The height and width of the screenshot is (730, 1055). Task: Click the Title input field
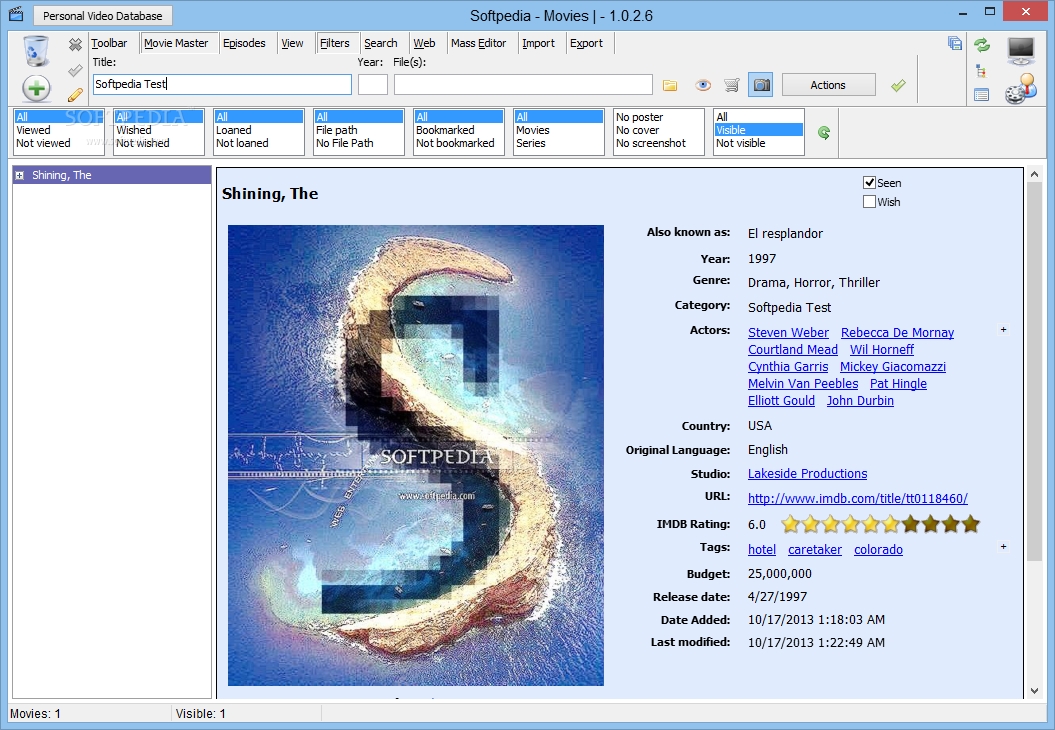click(222, 84)
